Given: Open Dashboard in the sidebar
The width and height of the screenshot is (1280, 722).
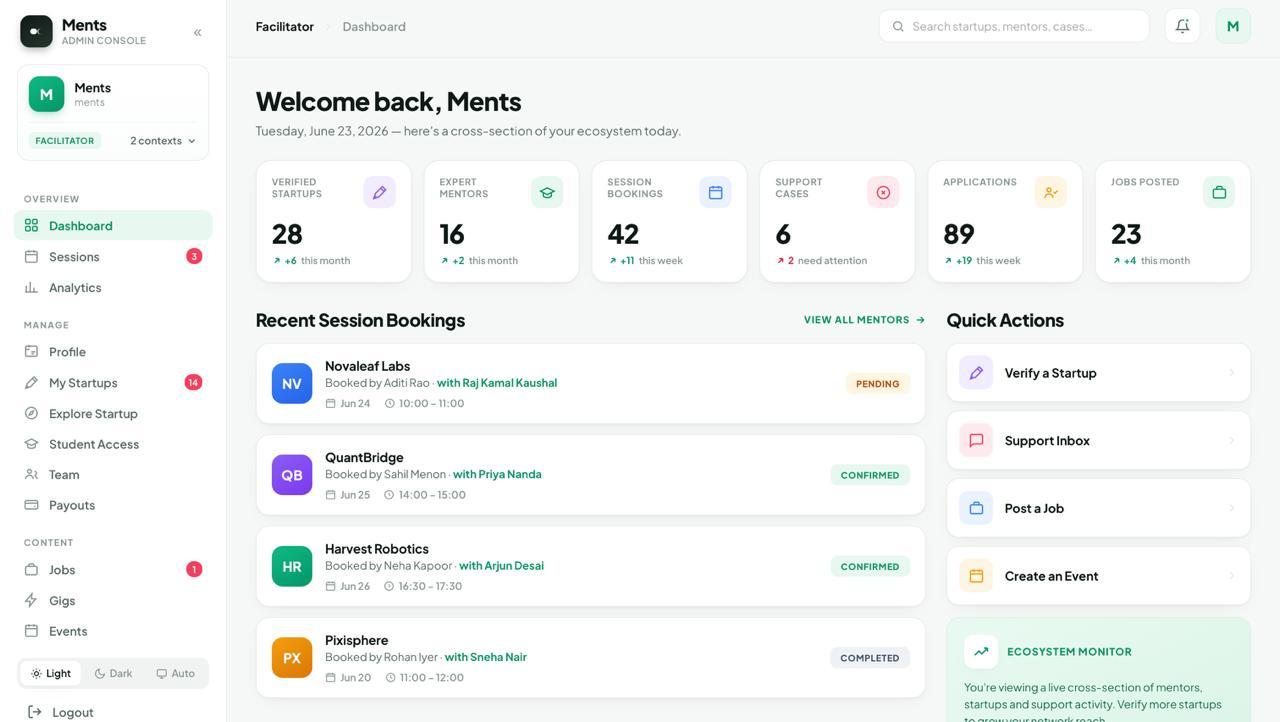Looking at the screenshot, I should coord(113,225).
